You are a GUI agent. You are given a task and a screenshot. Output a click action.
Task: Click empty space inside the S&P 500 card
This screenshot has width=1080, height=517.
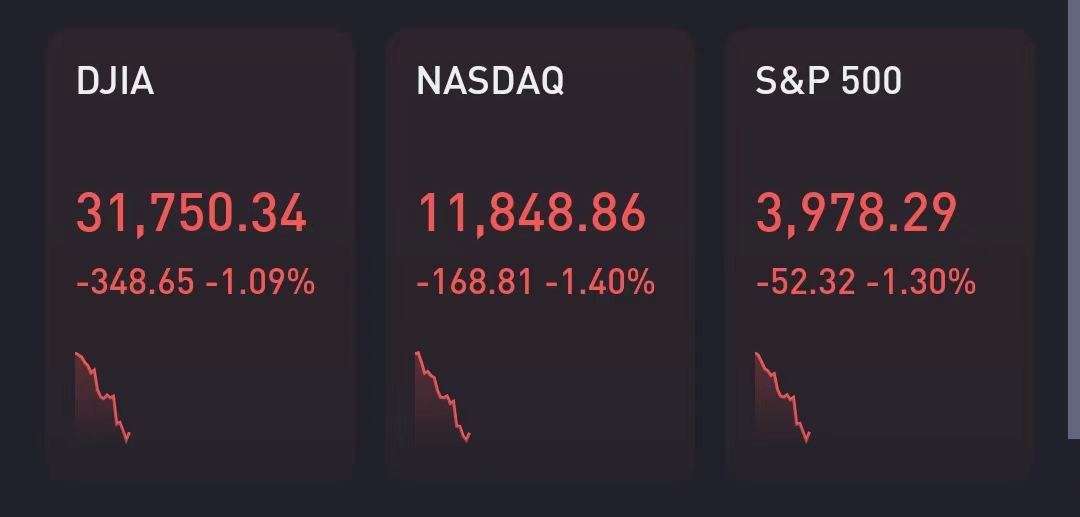[930, 400]
